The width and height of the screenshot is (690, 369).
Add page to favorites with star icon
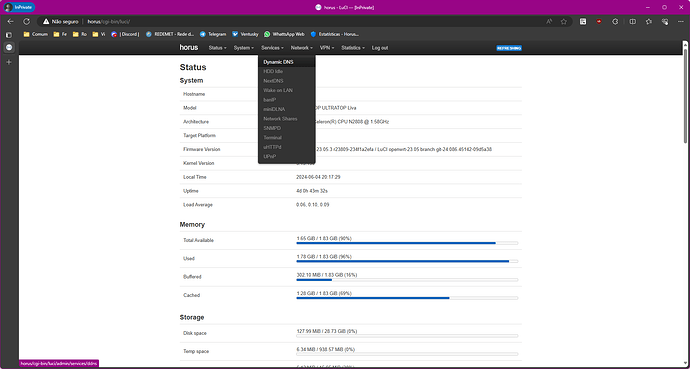tap(564, 22)
